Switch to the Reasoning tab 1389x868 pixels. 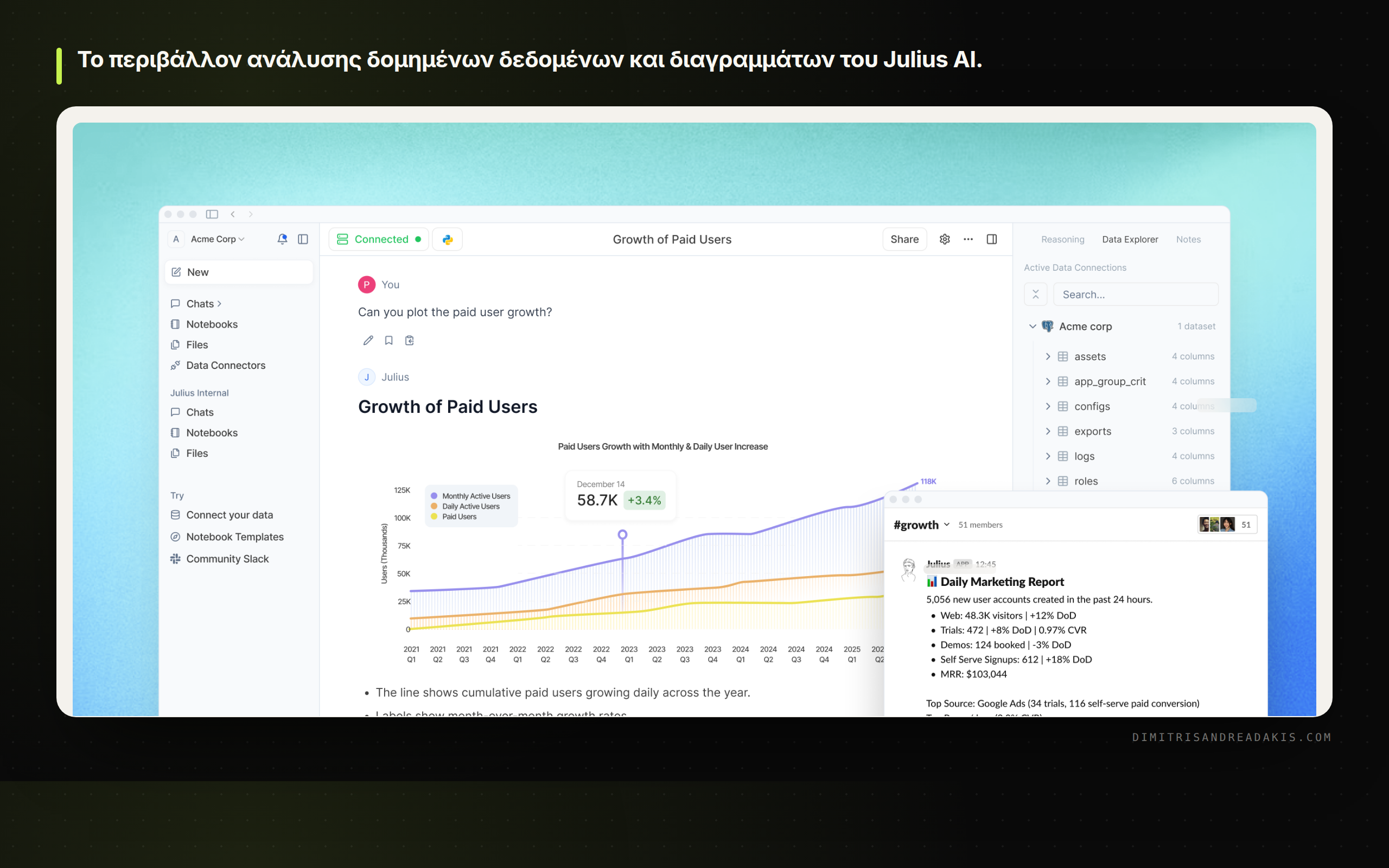[1062, 239]
